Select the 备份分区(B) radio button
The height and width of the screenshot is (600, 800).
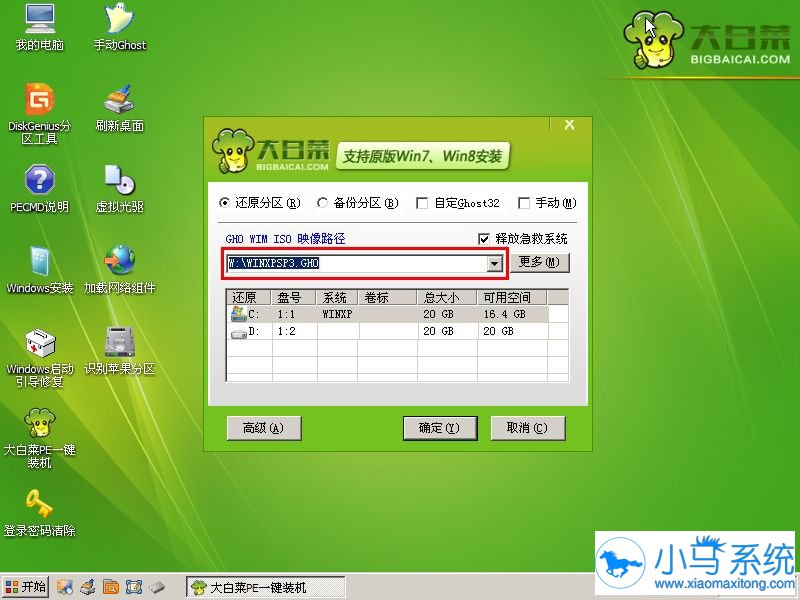click(322, 203)
